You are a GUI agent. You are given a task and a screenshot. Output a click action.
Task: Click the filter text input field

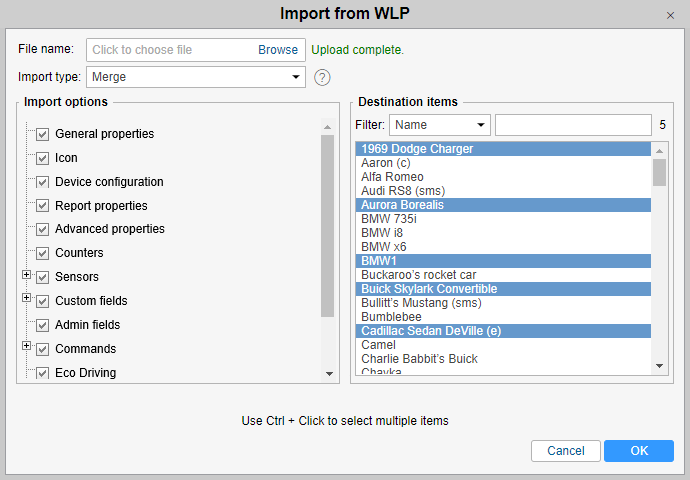click(573, 125)
